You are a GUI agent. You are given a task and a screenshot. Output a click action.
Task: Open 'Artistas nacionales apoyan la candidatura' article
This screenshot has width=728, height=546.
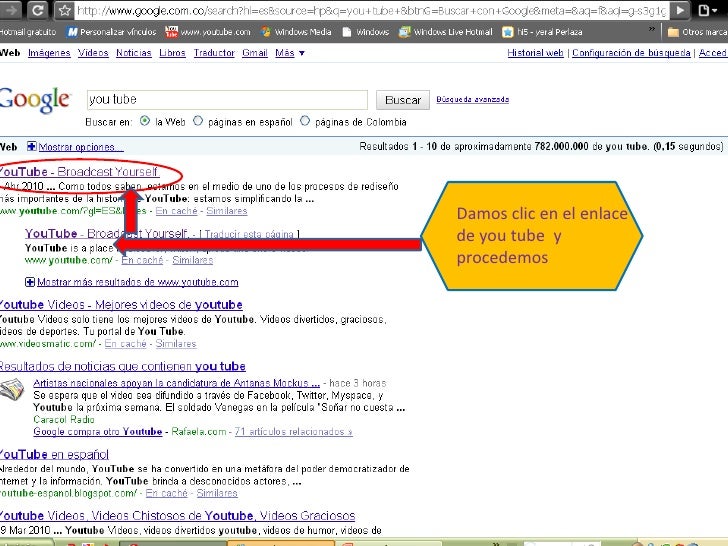tap(176, 383)
